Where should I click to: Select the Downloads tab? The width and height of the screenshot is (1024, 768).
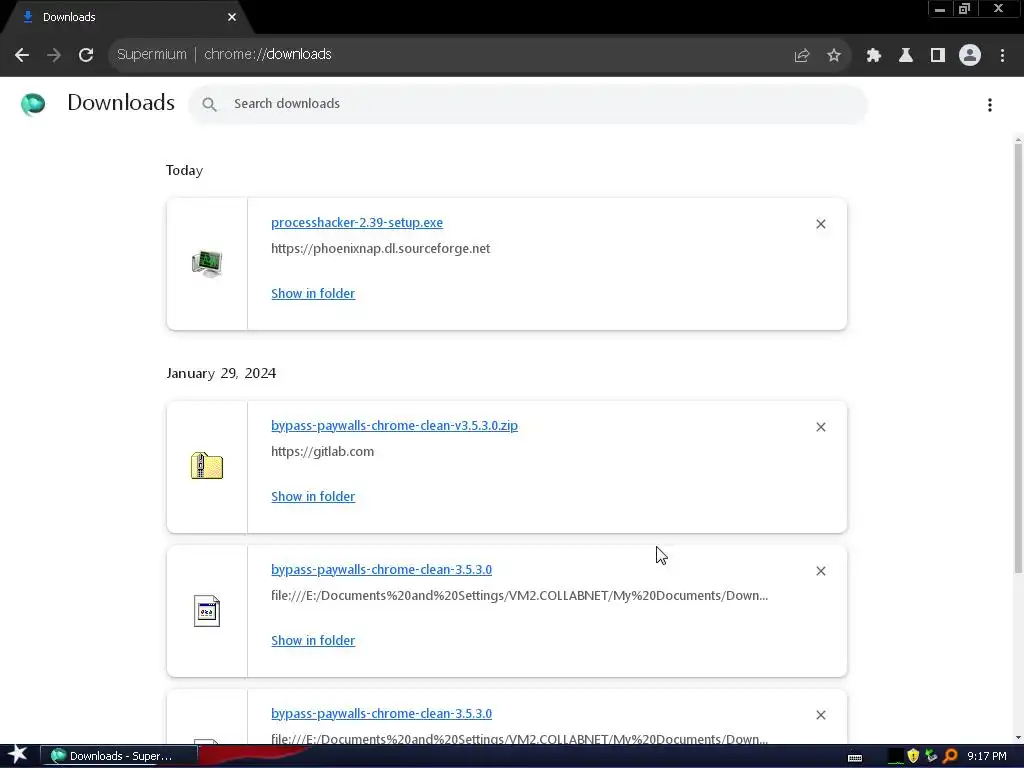pos(127,17)
